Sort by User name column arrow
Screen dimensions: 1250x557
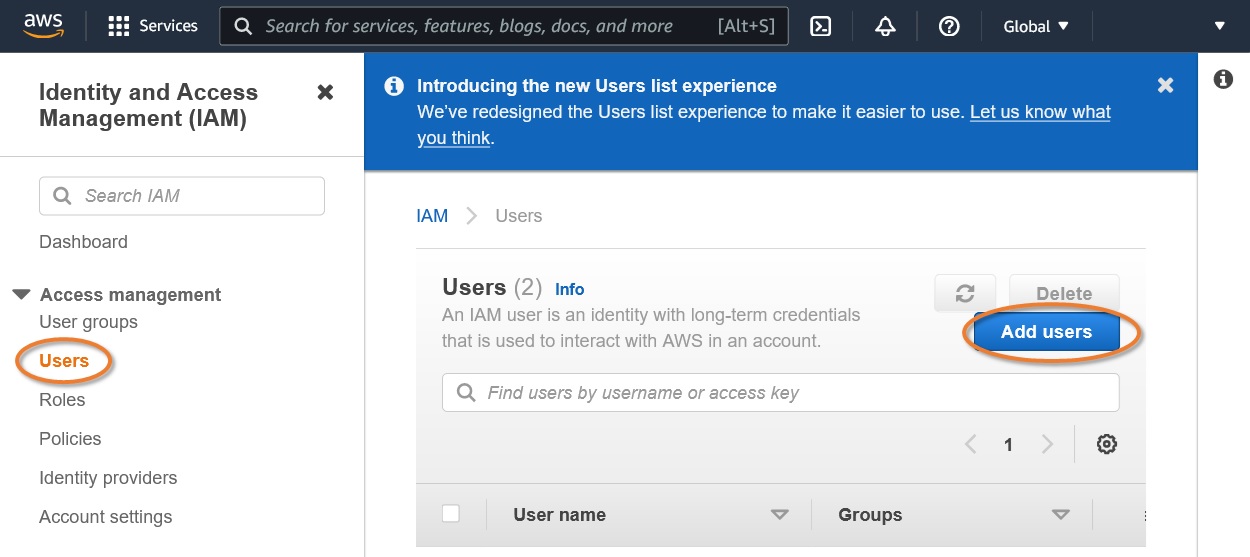(x=780, y=515)
